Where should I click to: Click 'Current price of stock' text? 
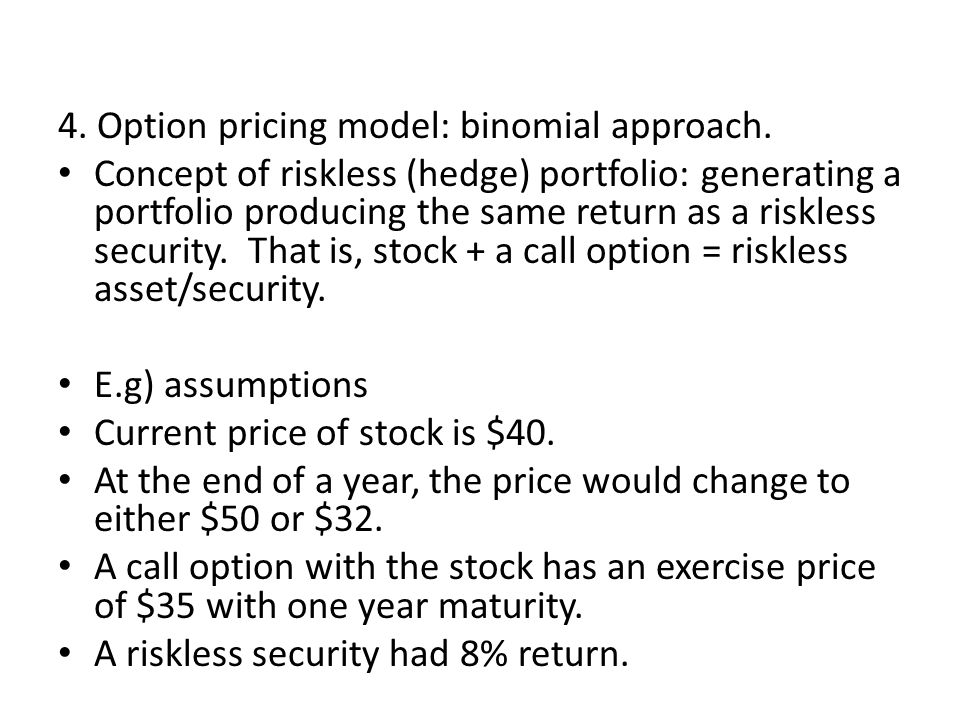point(270,433)
